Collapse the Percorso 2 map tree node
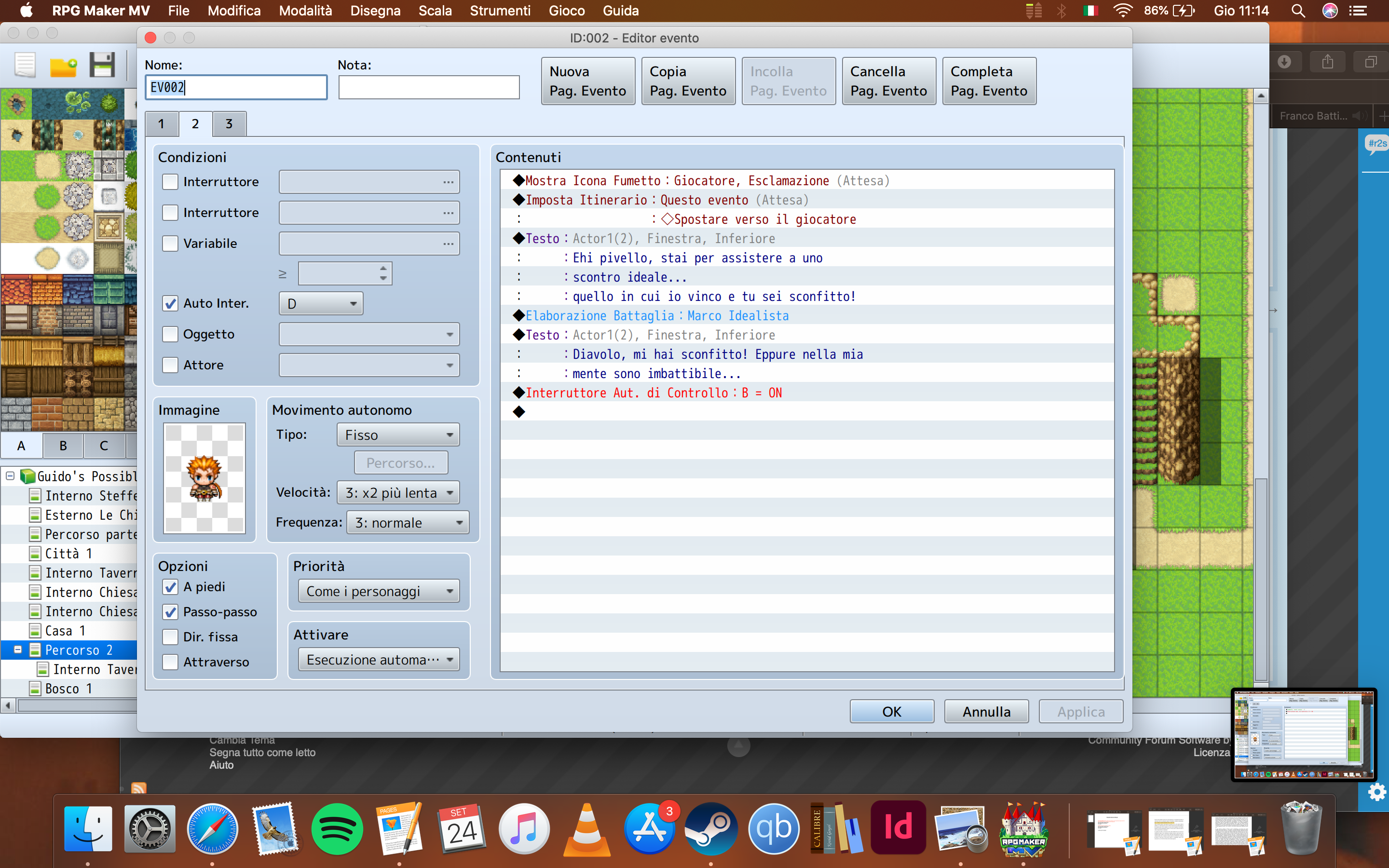Image resolution: width=1389 pixels, height=868 pixels. point(18,650)
